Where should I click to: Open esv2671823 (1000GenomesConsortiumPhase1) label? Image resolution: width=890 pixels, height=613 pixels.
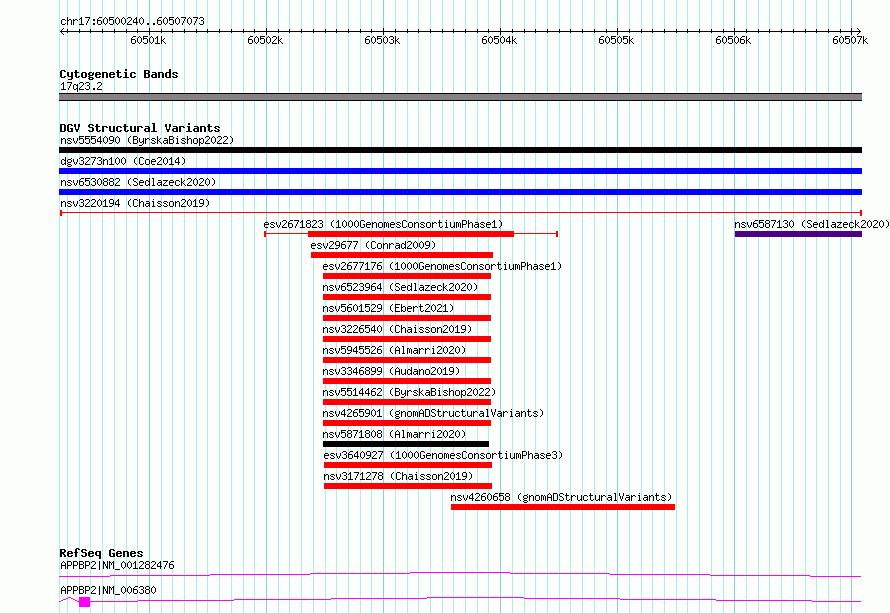383,224
